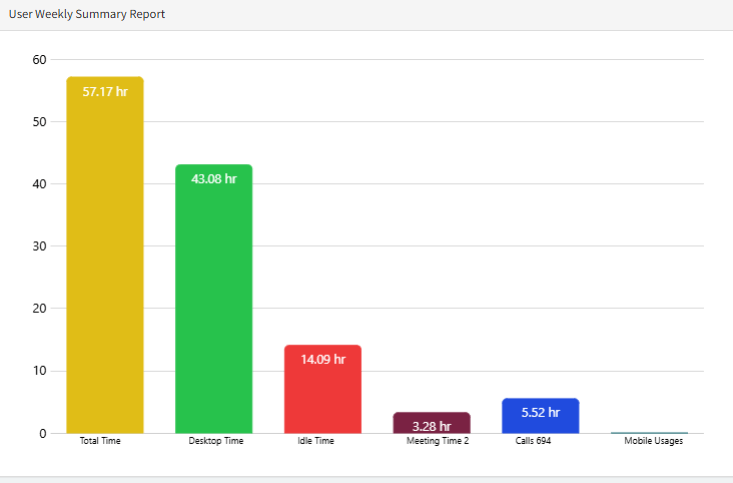Click the Total Time axis label
This screenshot has width=733, height=483.
coord(100,441)
